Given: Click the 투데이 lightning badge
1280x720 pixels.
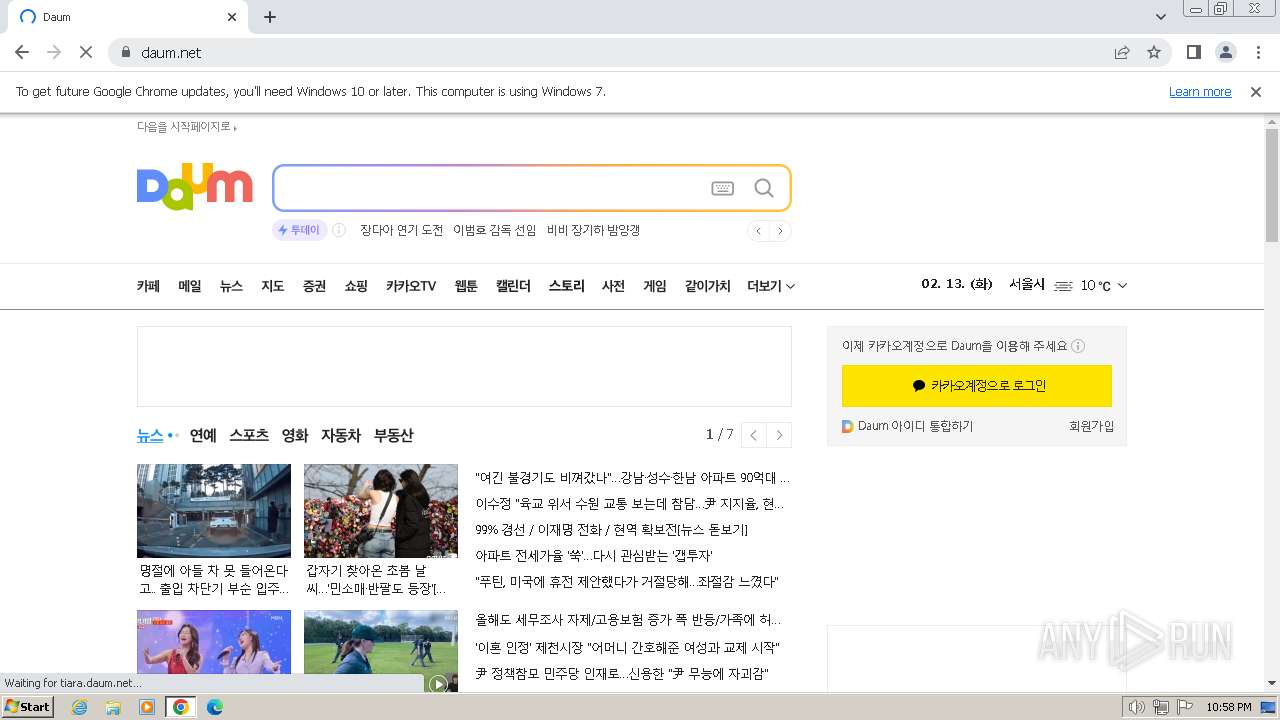Looking at the screenshot, I should click(x=299, y=230).
